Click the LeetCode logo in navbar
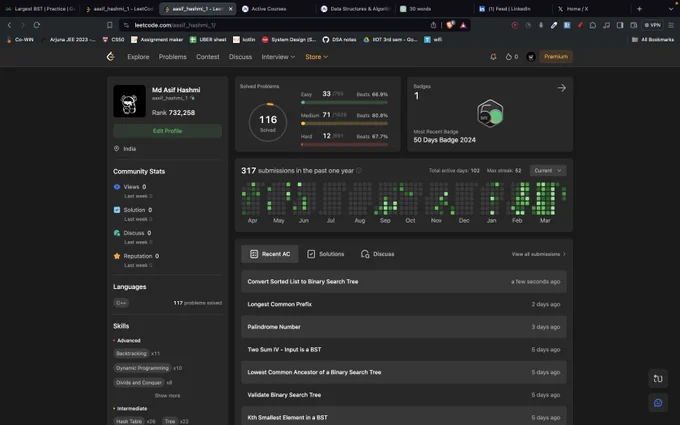Image resolution: width=680 pixels, height=425 pixels. 111,56
